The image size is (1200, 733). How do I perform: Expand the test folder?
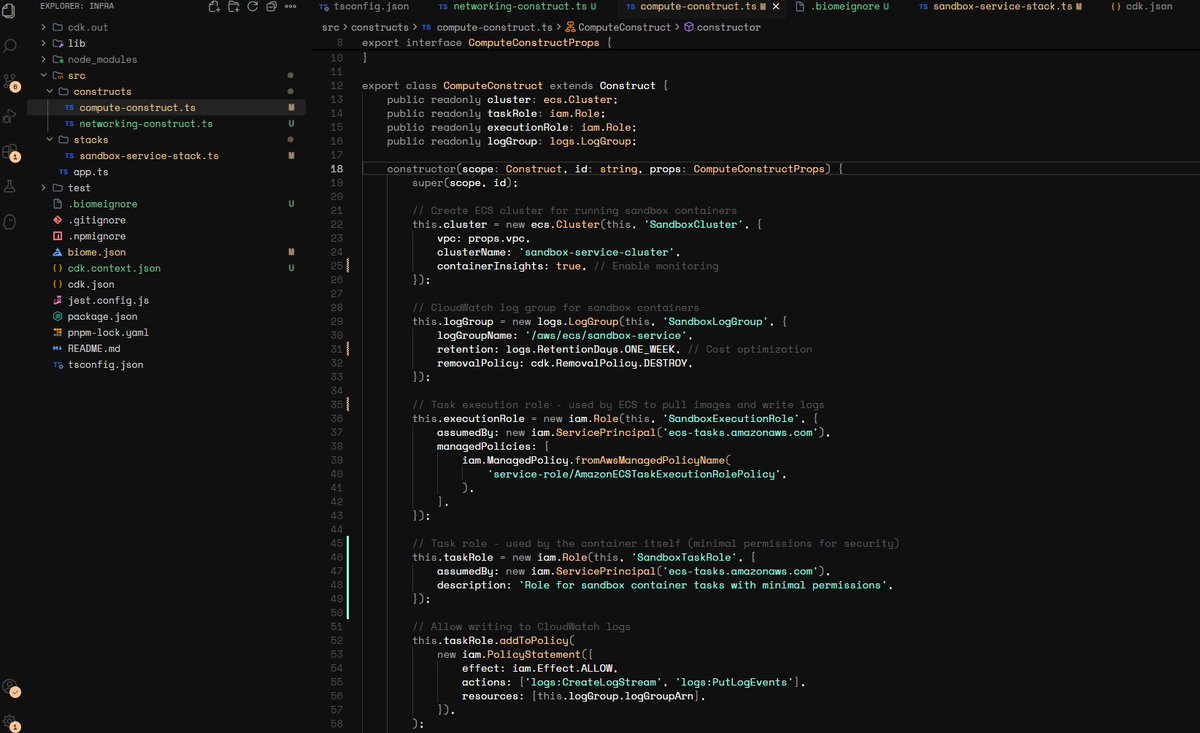coord(166,188)
